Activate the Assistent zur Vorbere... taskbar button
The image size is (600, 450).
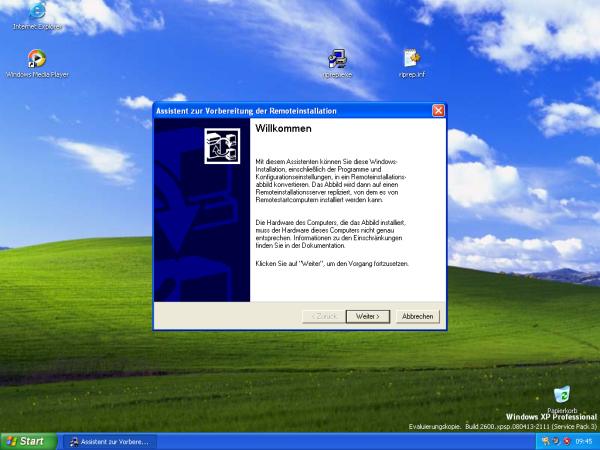pyautogui.click(x=109, y=442)
